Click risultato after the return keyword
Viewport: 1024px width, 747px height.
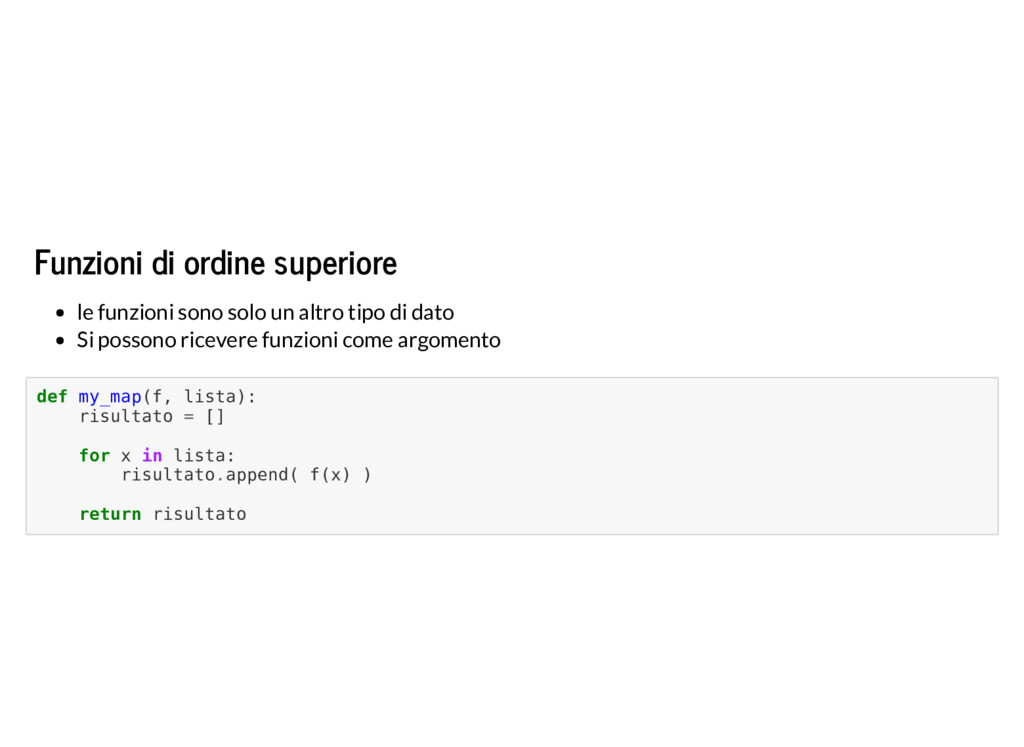[x=199, y=514]
